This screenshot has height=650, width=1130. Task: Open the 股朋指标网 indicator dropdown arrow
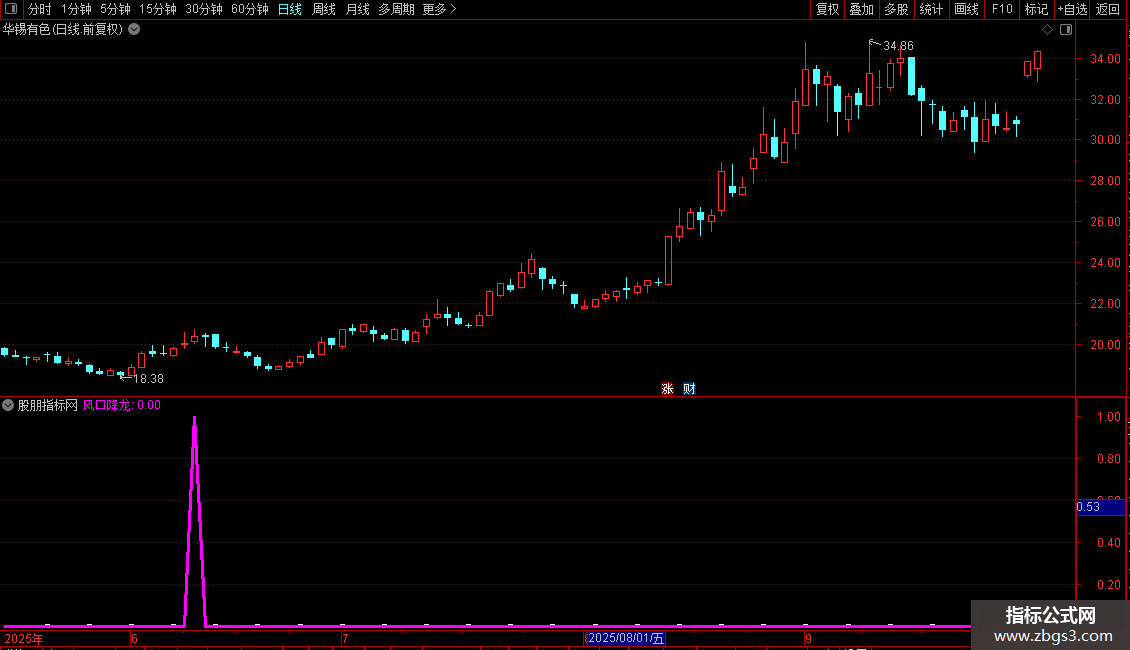8,405
